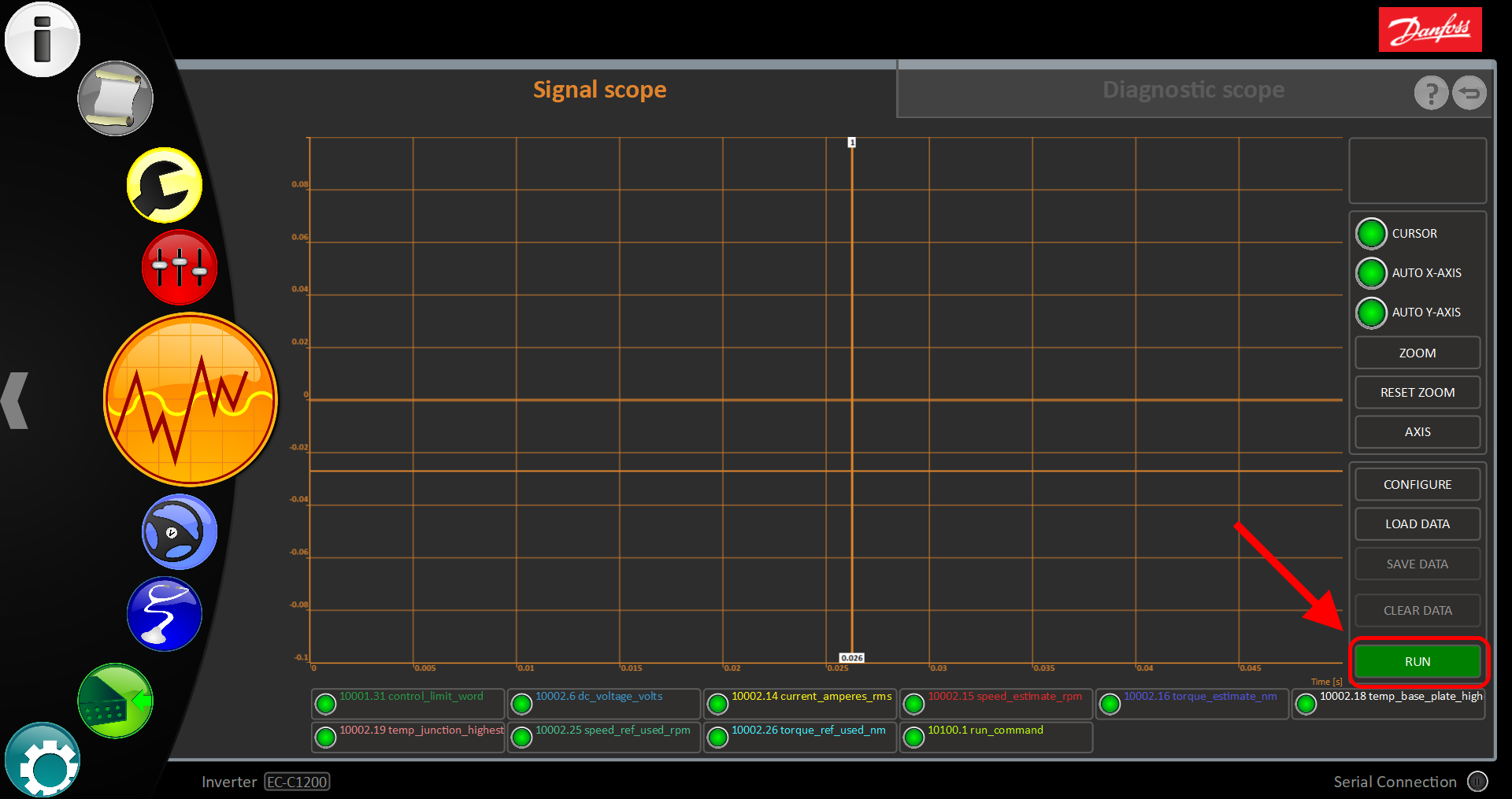The width and height of the screenshot is (1512, 799).
Task: Open the blue winding road icon
Action: coord(165,614)
